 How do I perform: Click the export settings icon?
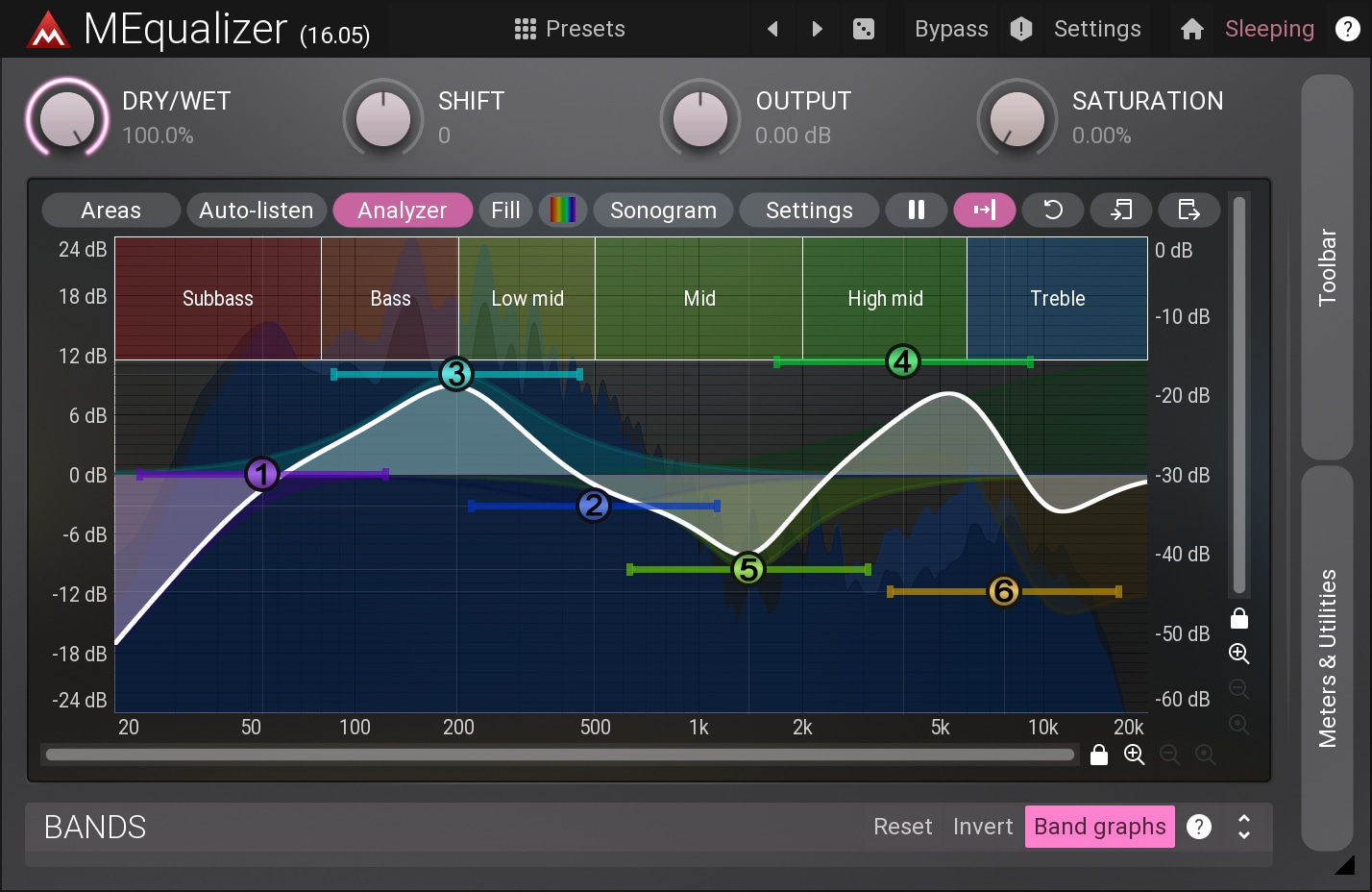1189,210
